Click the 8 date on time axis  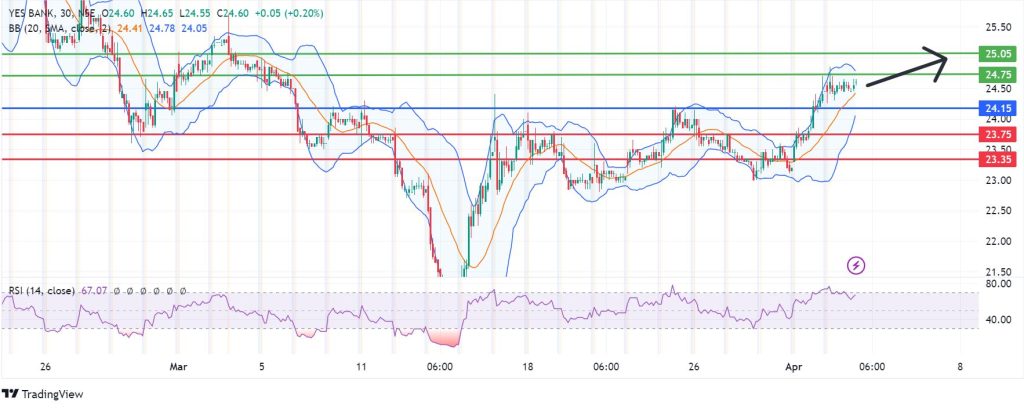click(x=960, y=367)
